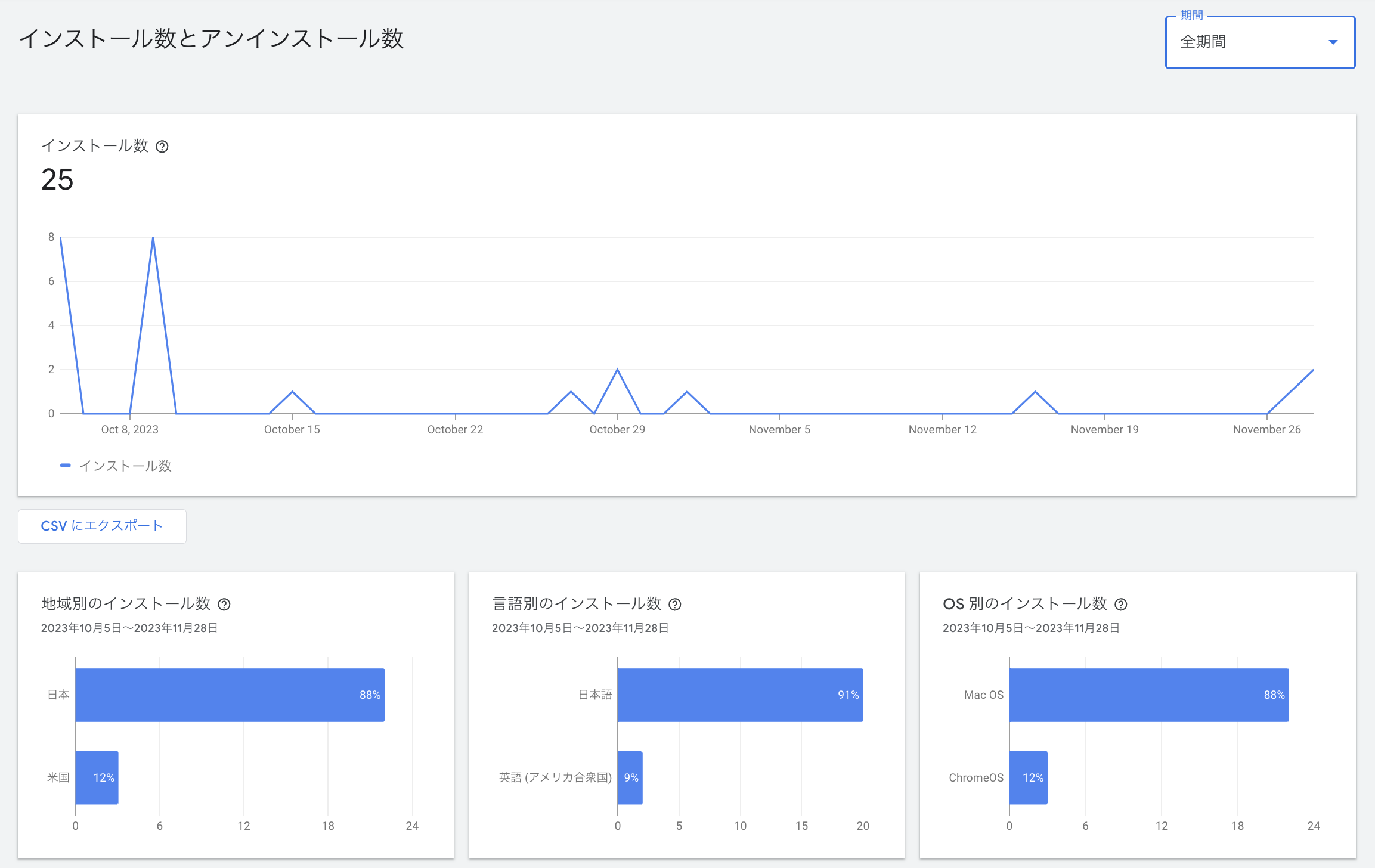
Task: Click the October 15 peak on chart
Action: coord(292,392)
